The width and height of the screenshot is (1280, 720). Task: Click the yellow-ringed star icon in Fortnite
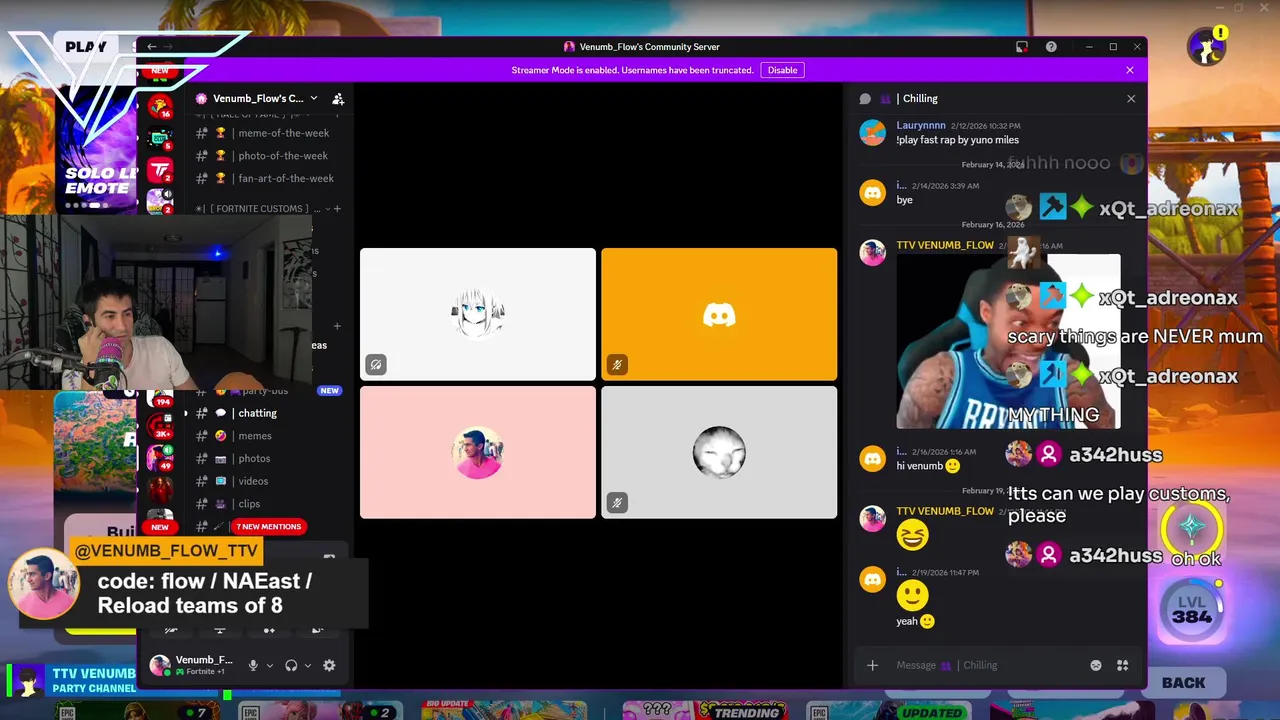(1192, 526)
